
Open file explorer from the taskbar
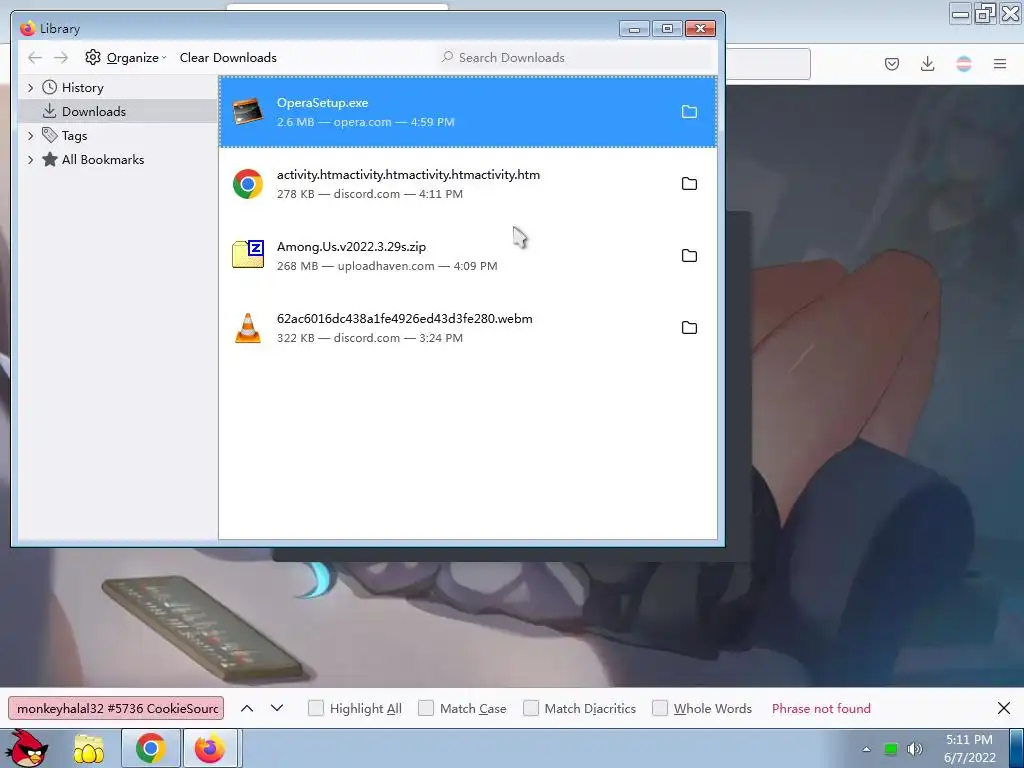point(88,748)
